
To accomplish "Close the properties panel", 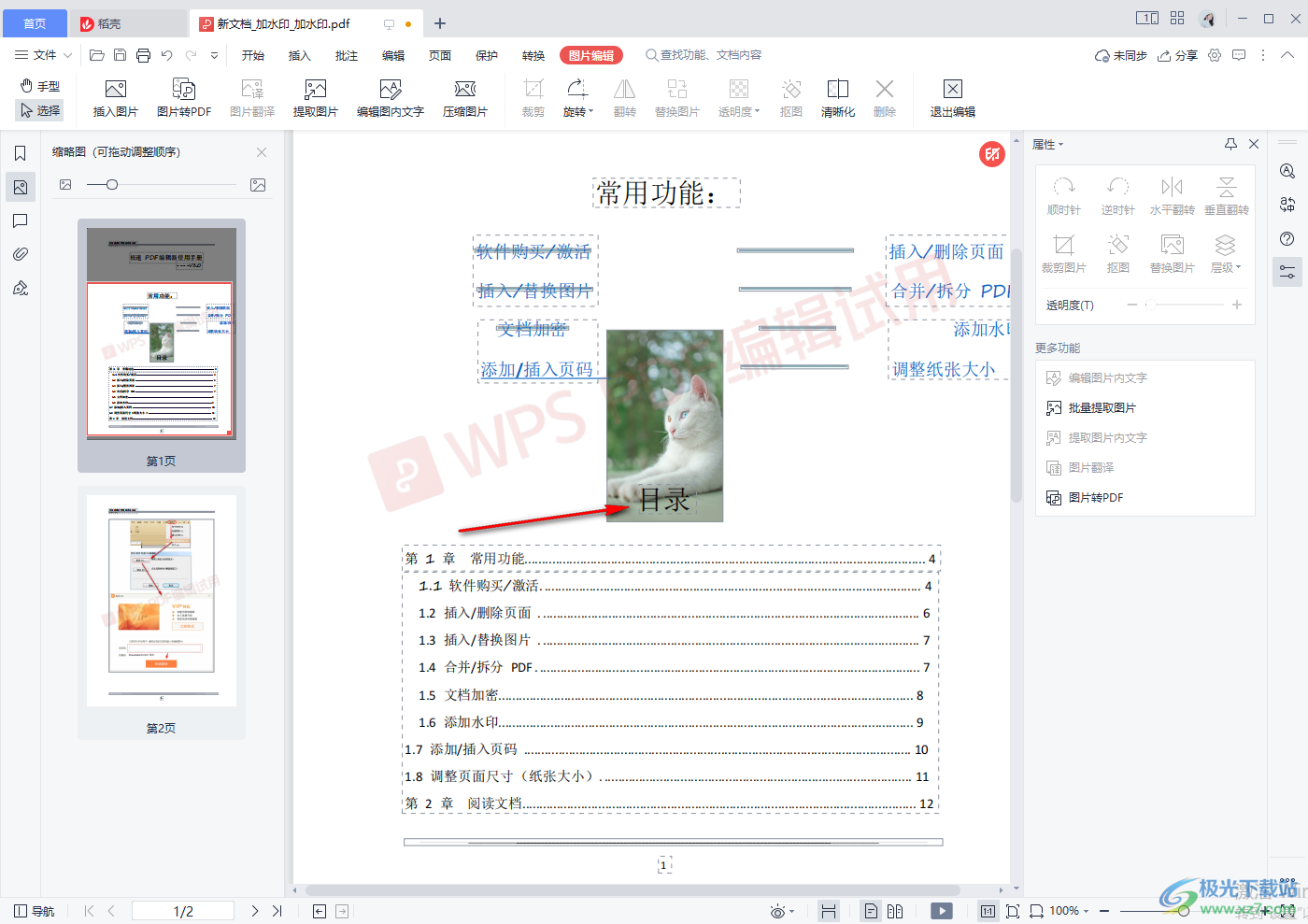I will (x=1254, y=144).
